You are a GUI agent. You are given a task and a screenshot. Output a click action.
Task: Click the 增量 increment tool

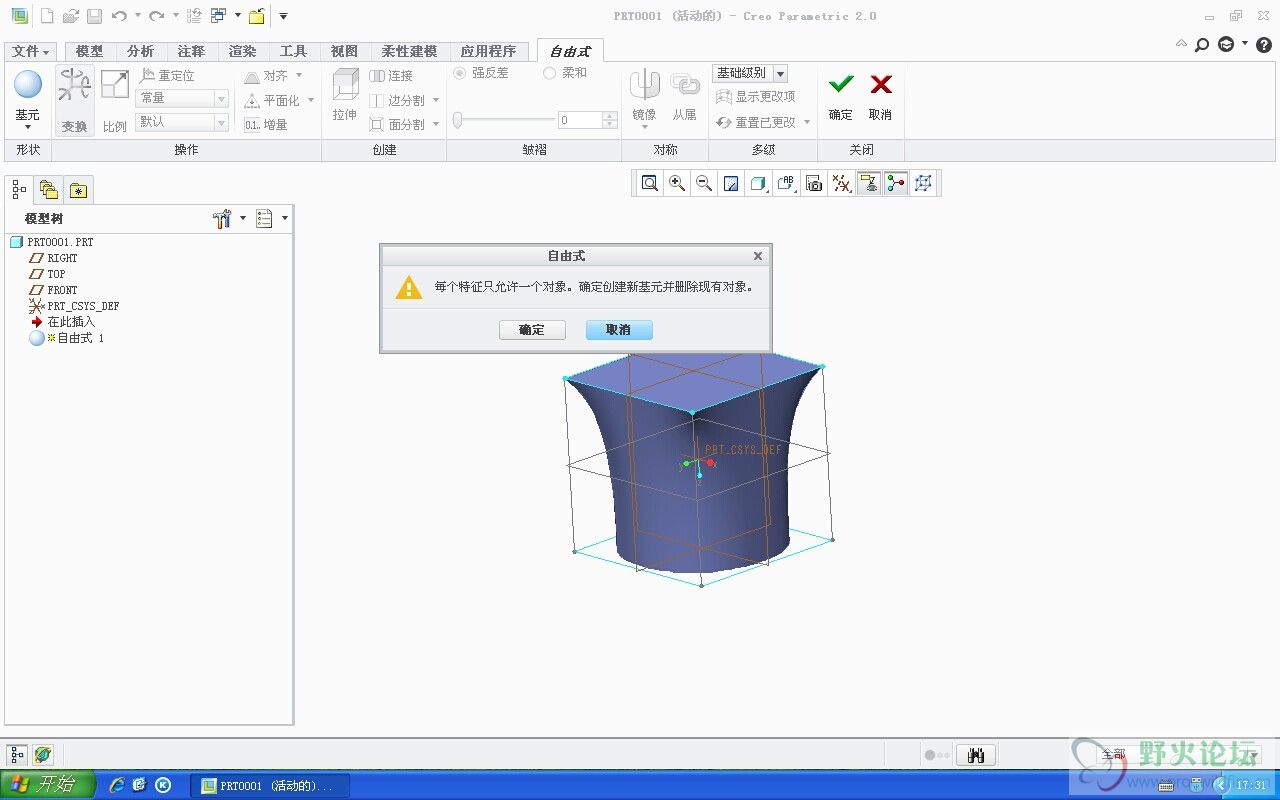click(x=266, y=125)
